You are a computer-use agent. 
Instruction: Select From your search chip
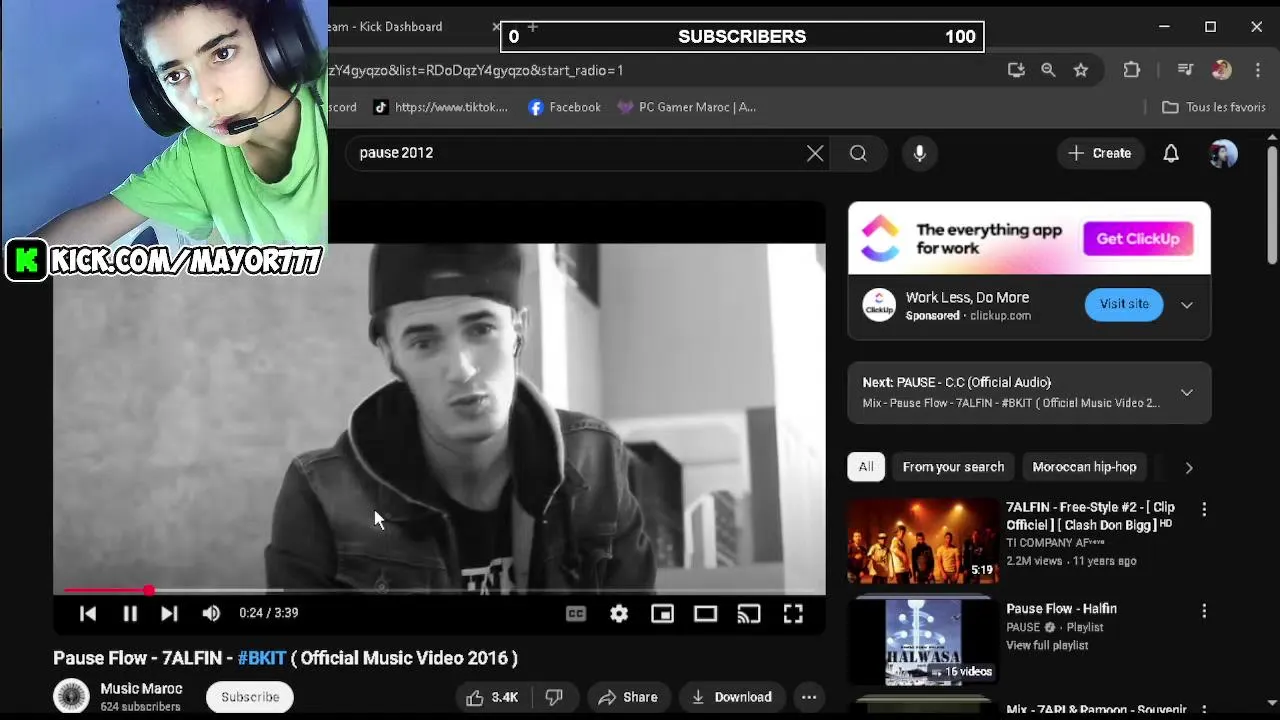(x=953, y=467)
